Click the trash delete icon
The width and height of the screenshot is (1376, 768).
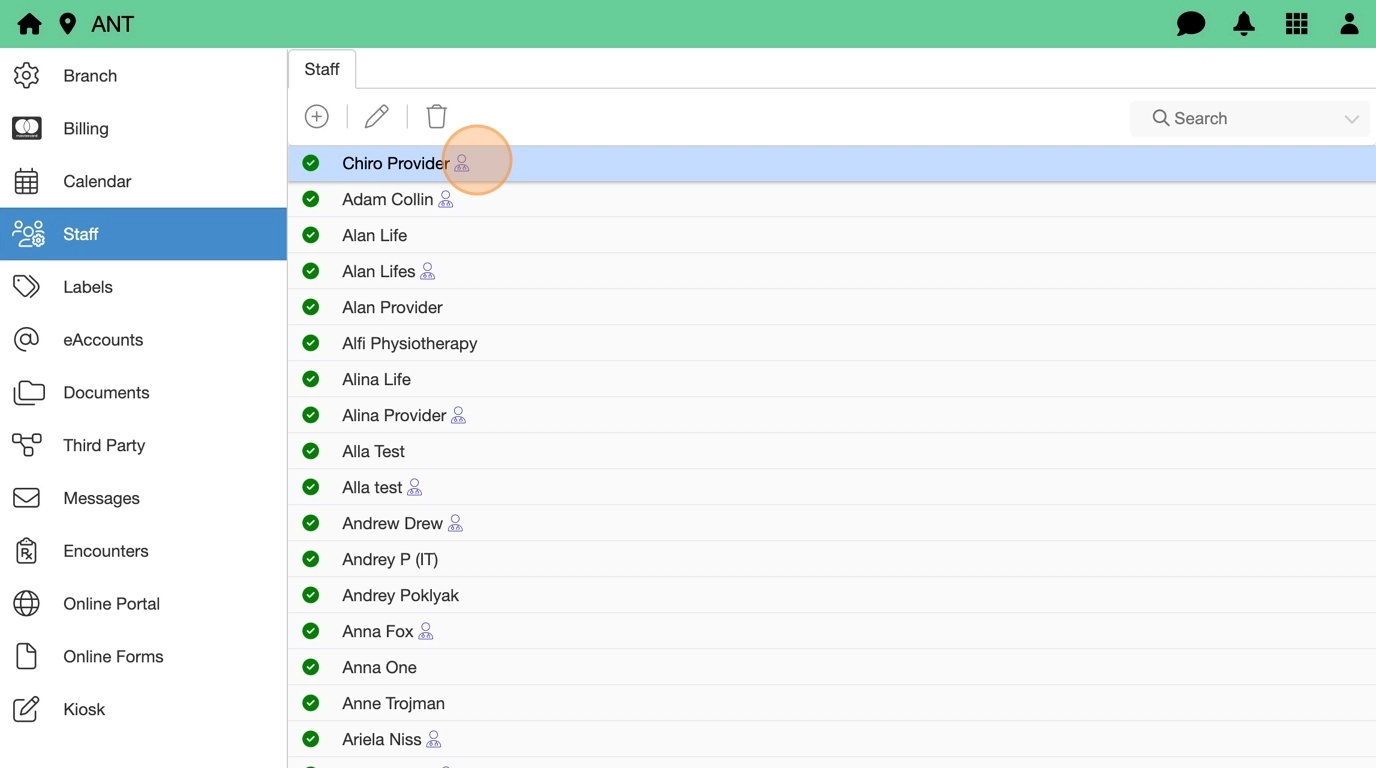[436, 117]
